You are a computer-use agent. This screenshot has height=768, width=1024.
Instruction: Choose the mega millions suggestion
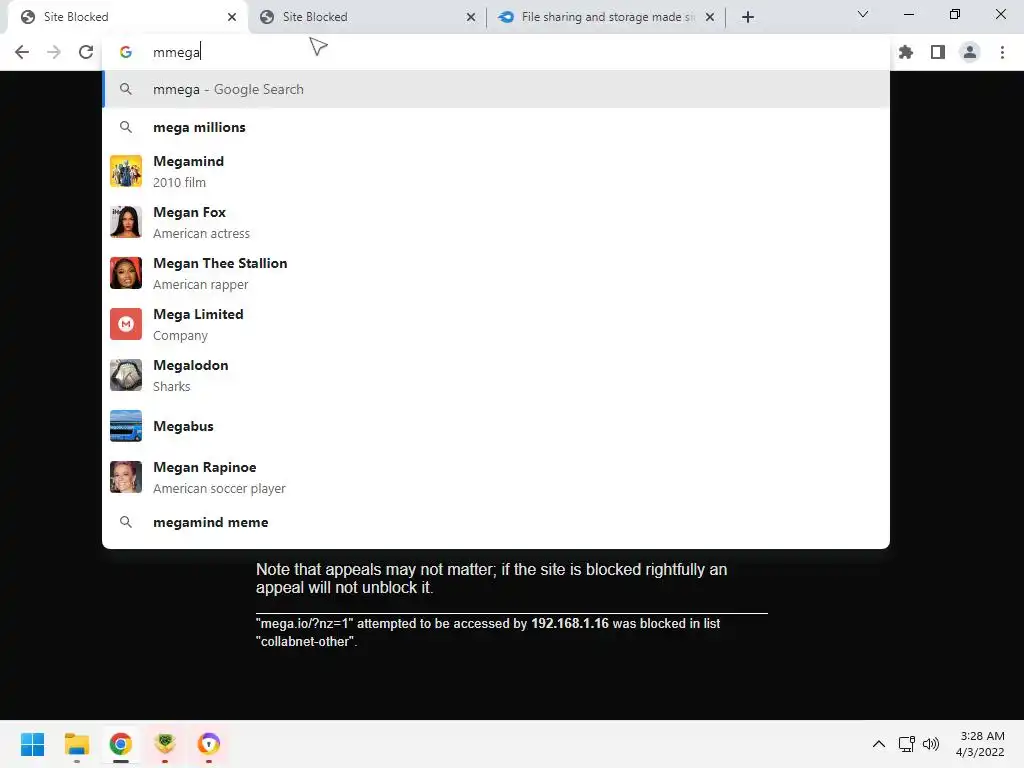coord(496,127)
